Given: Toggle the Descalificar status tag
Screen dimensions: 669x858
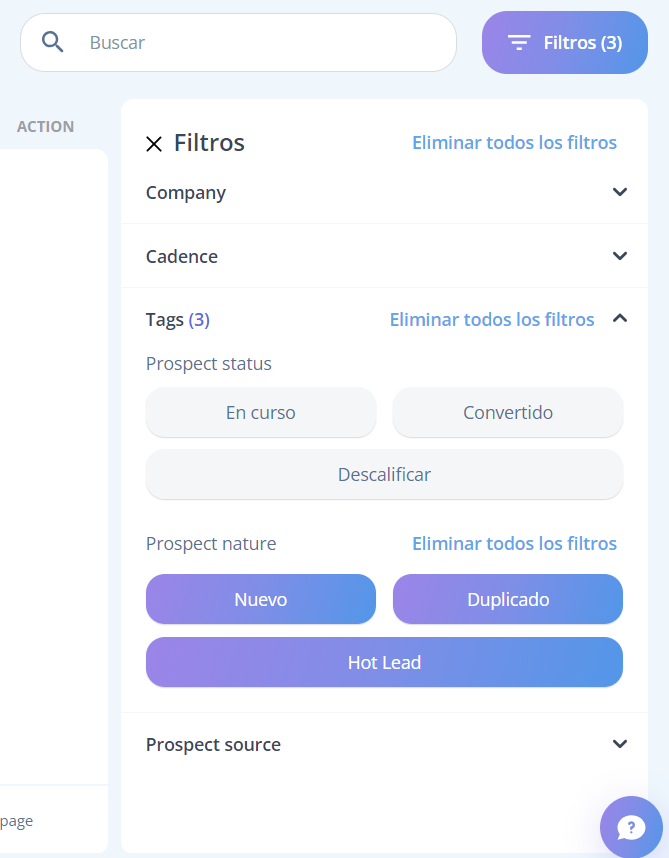Looking at the screenshot, I should 384,474.
